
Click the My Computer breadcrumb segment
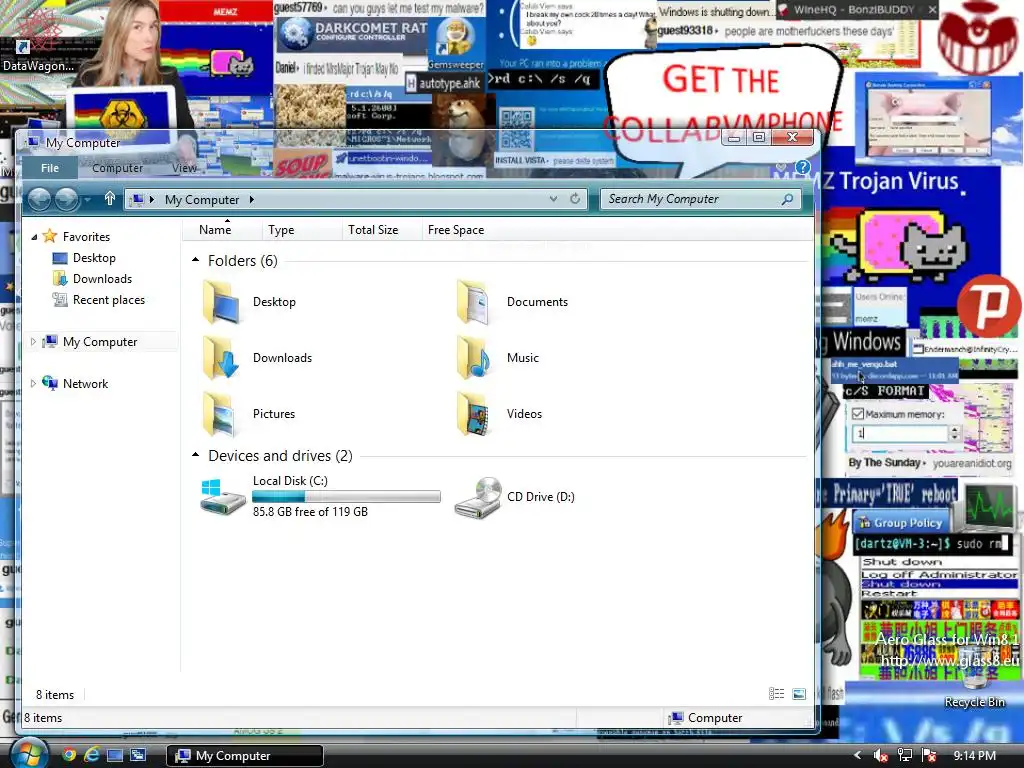202,199
